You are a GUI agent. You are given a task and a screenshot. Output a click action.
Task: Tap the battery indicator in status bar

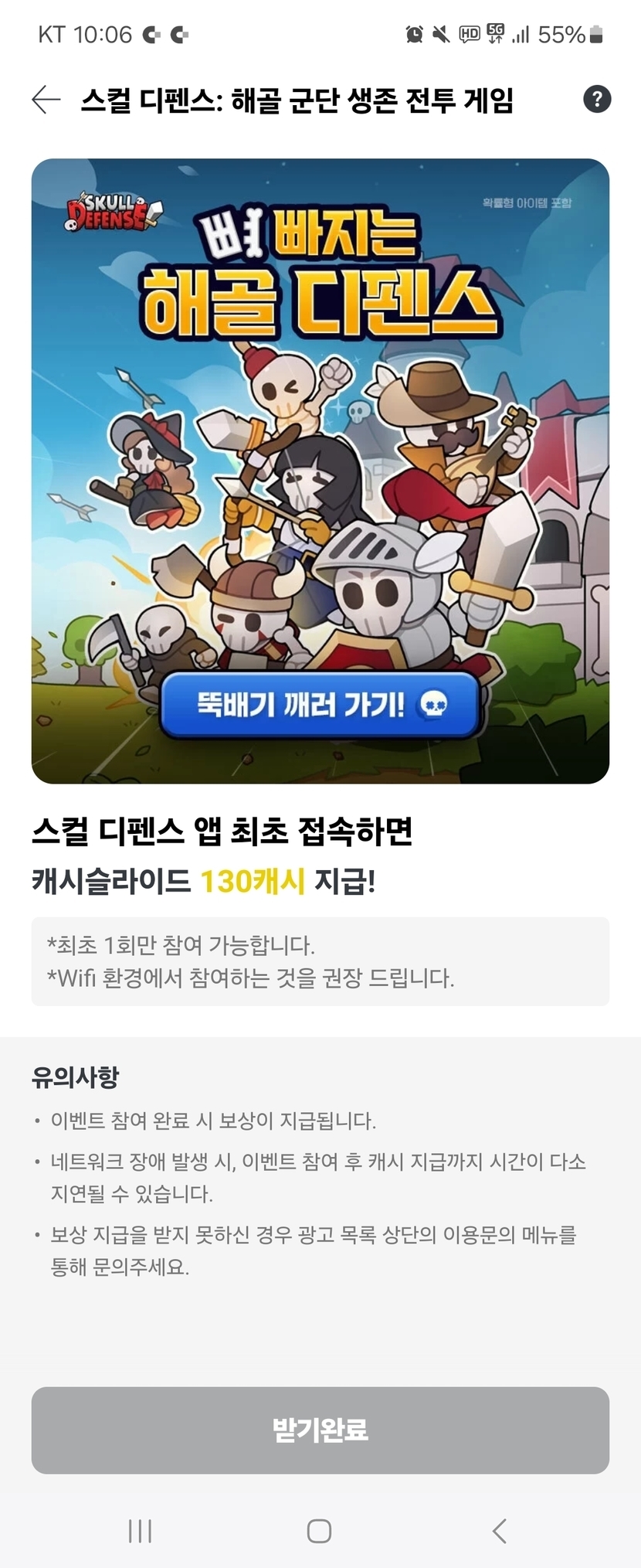click(595, 34)
